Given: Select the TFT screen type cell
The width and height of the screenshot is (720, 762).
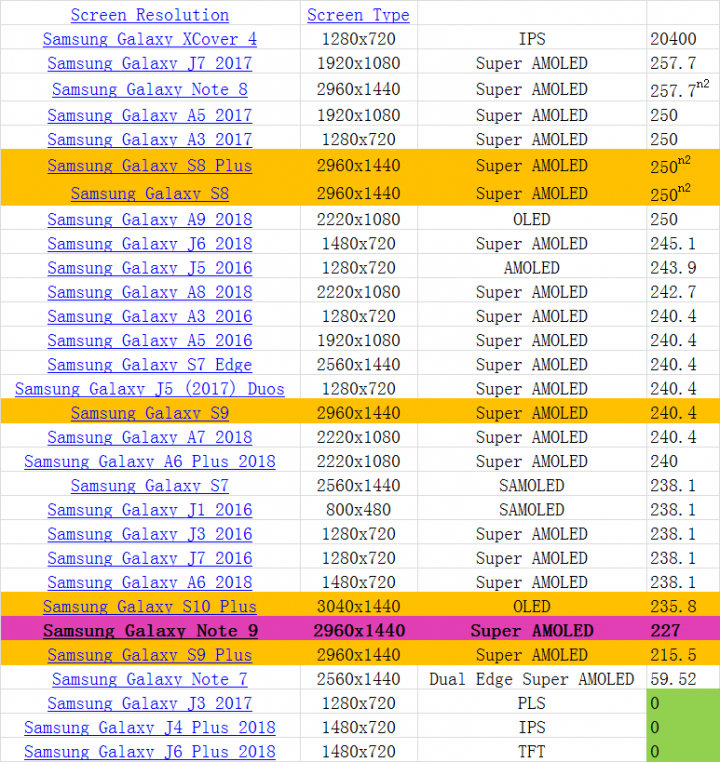Looking at the screenshot, I should 532,752.
